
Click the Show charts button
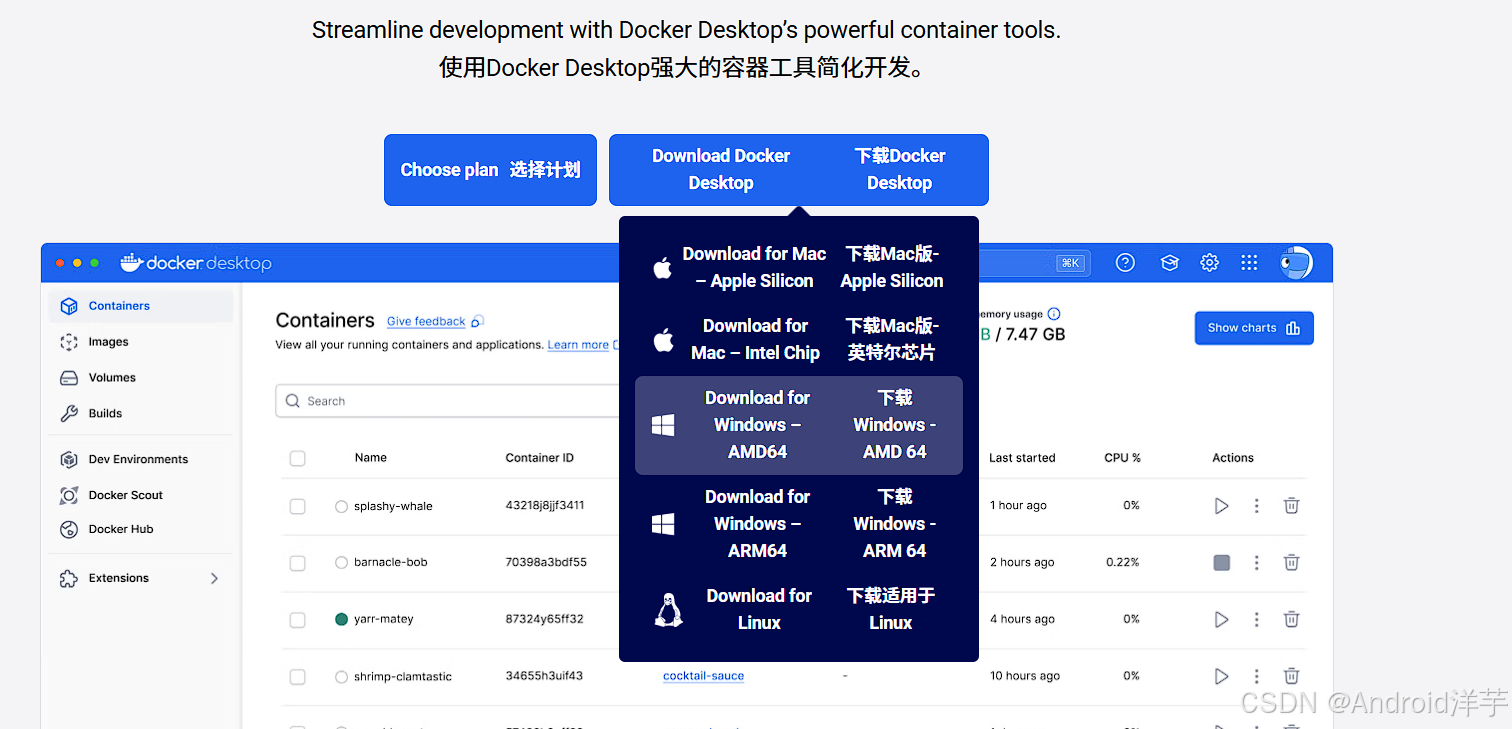click(x=1254, y=328)
